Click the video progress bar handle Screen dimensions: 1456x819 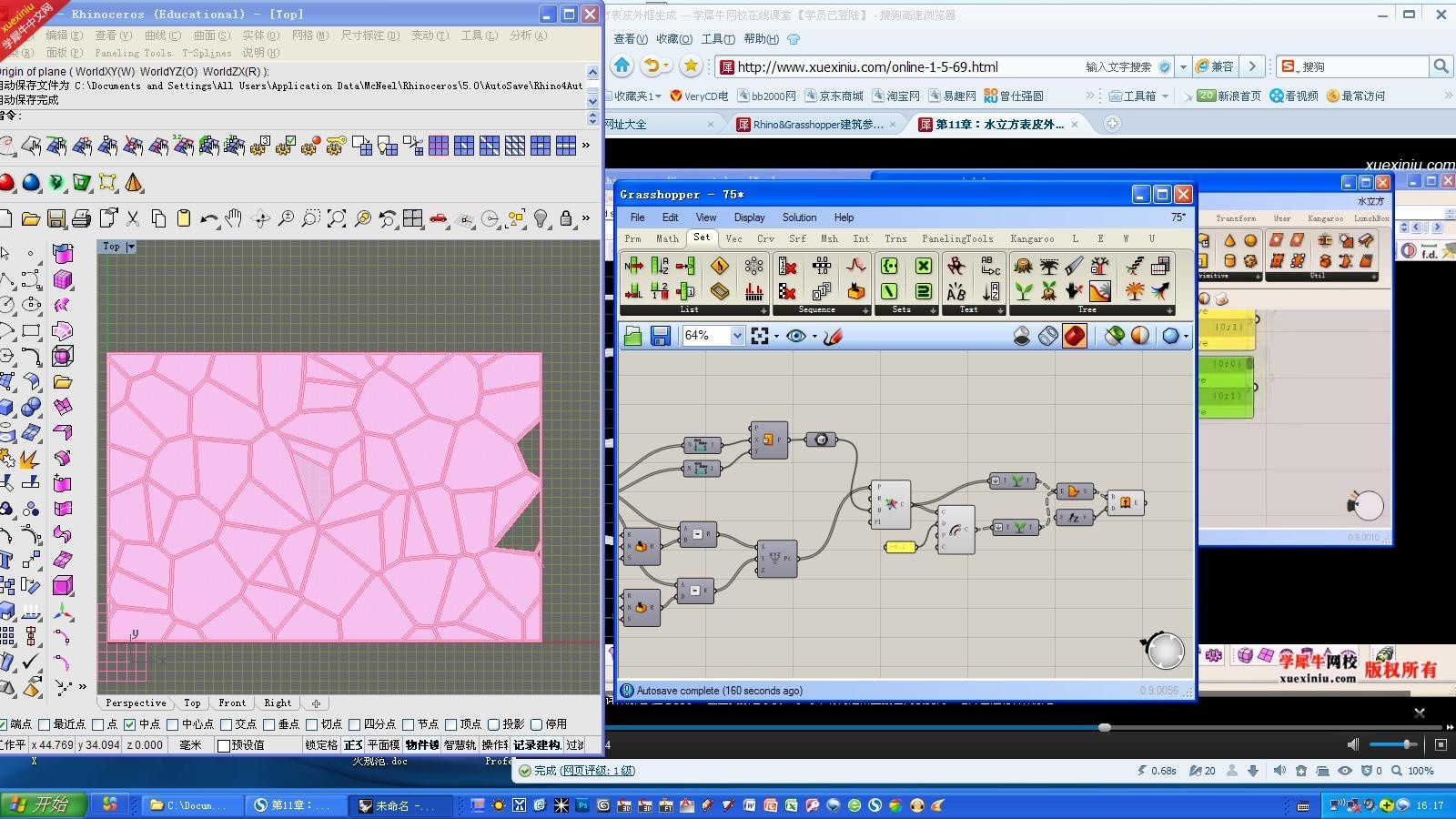(1104, 727)
